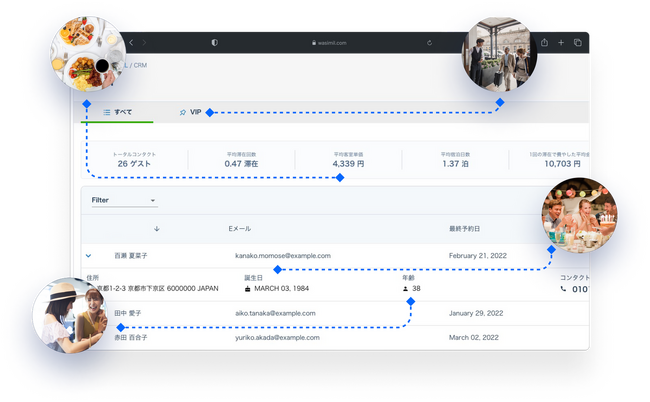Select guest name 赤田 百合子
650x402 pixels.
(x=131, y=337)
